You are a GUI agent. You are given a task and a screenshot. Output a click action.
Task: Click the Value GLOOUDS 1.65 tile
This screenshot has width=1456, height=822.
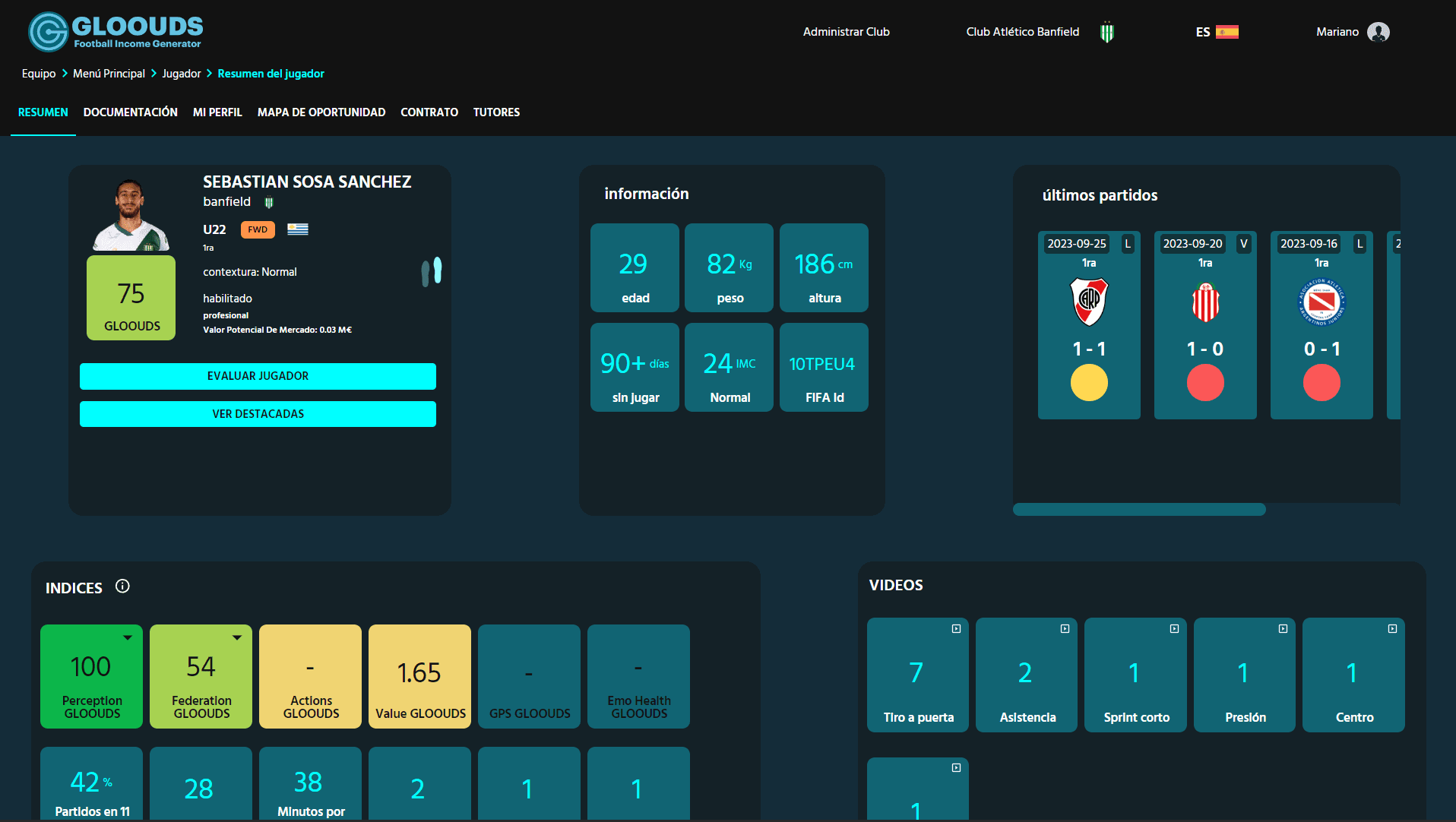[x=419, y=676]
